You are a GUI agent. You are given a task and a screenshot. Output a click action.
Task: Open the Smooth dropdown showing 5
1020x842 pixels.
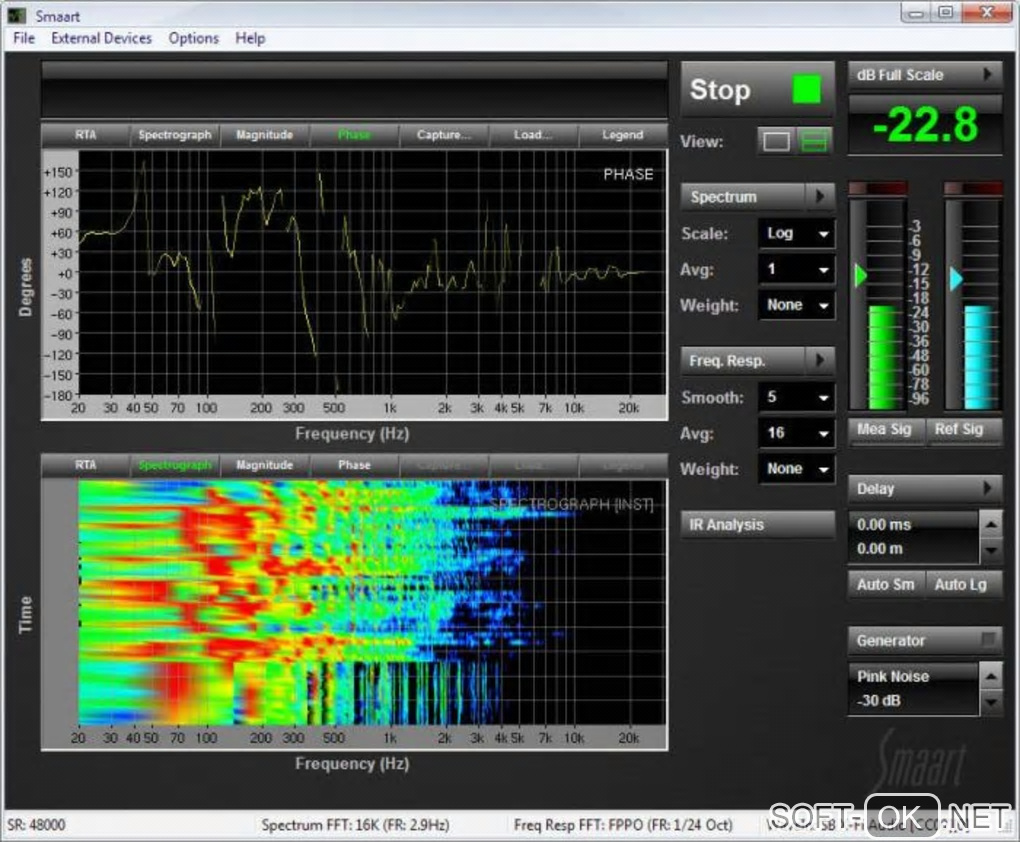[796, 398]
